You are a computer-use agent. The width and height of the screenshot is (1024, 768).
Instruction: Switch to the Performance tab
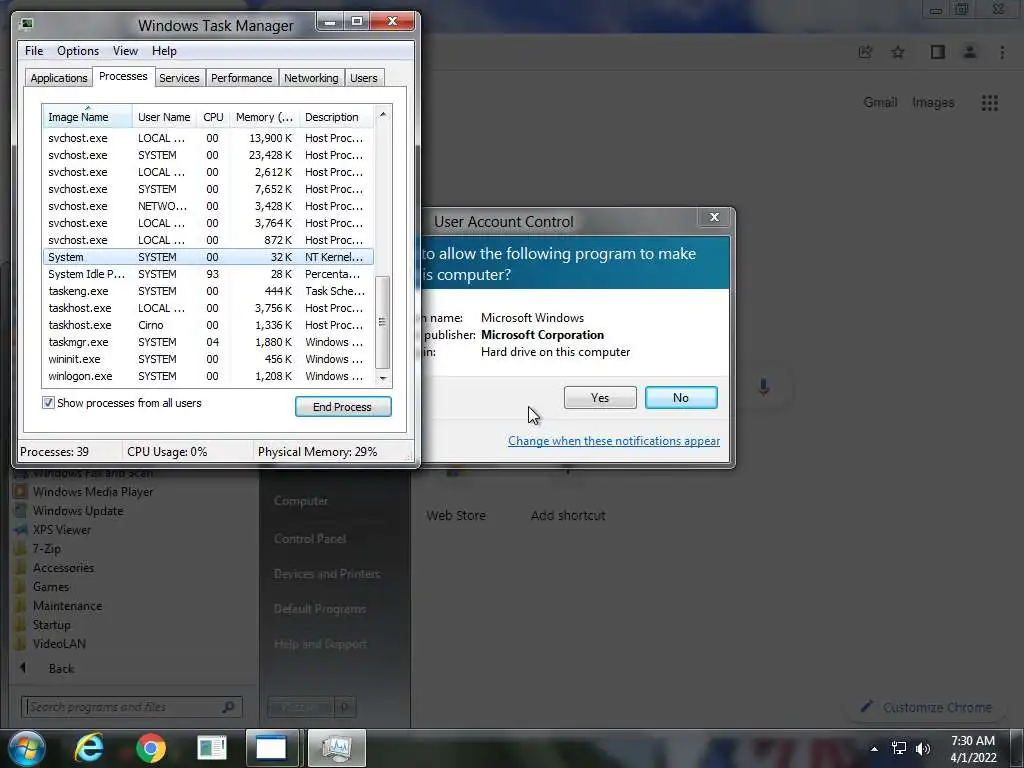coord(241,78)
